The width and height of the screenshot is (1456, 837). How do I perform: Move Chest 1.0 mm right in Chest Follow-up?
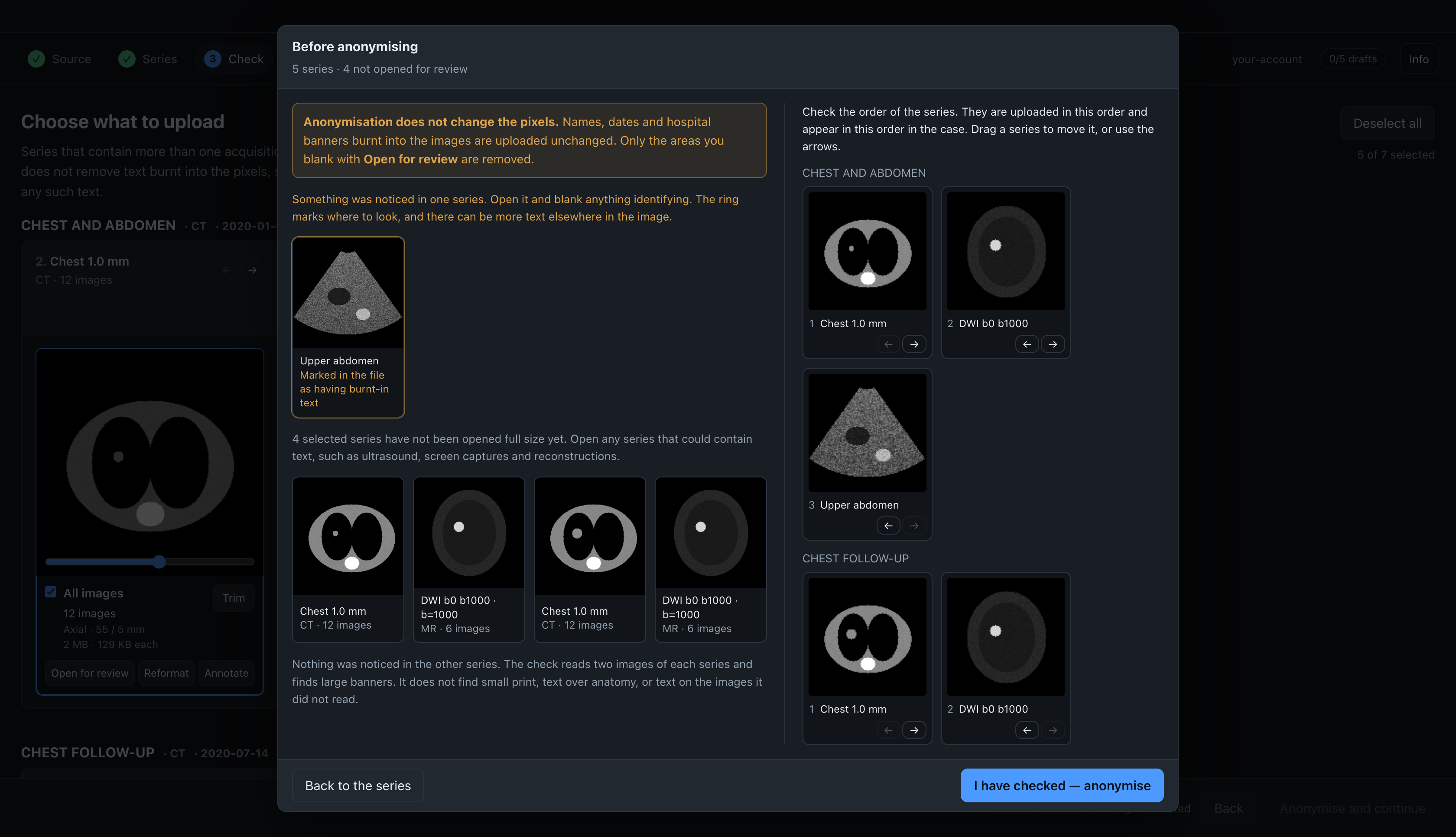(914, 730)
